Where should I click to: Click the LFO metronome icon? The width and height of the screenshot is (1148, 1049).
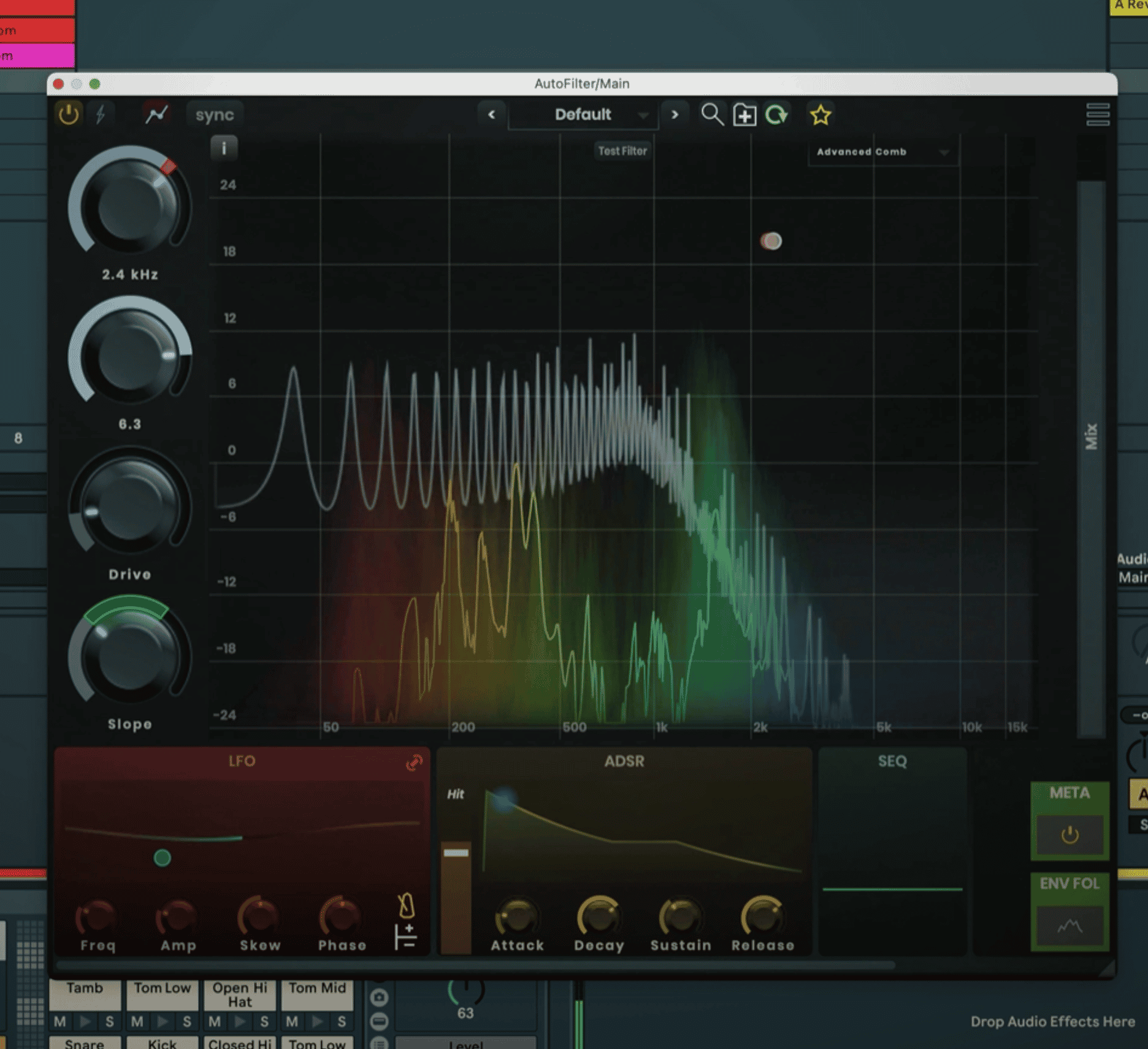click(406, 906)
